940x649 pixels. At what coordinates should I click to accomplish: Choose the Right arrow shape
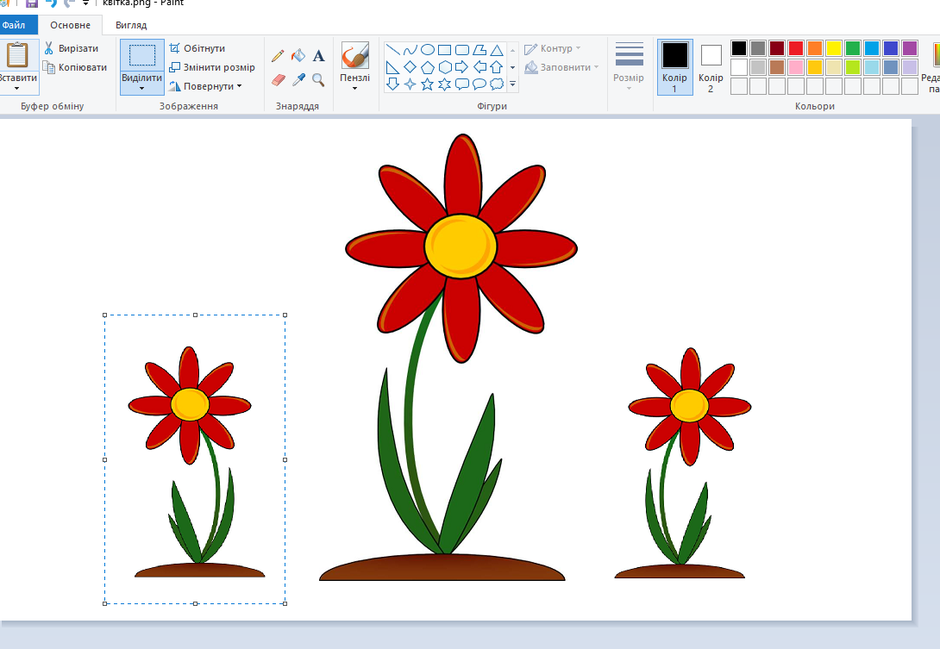click(462, 67)
